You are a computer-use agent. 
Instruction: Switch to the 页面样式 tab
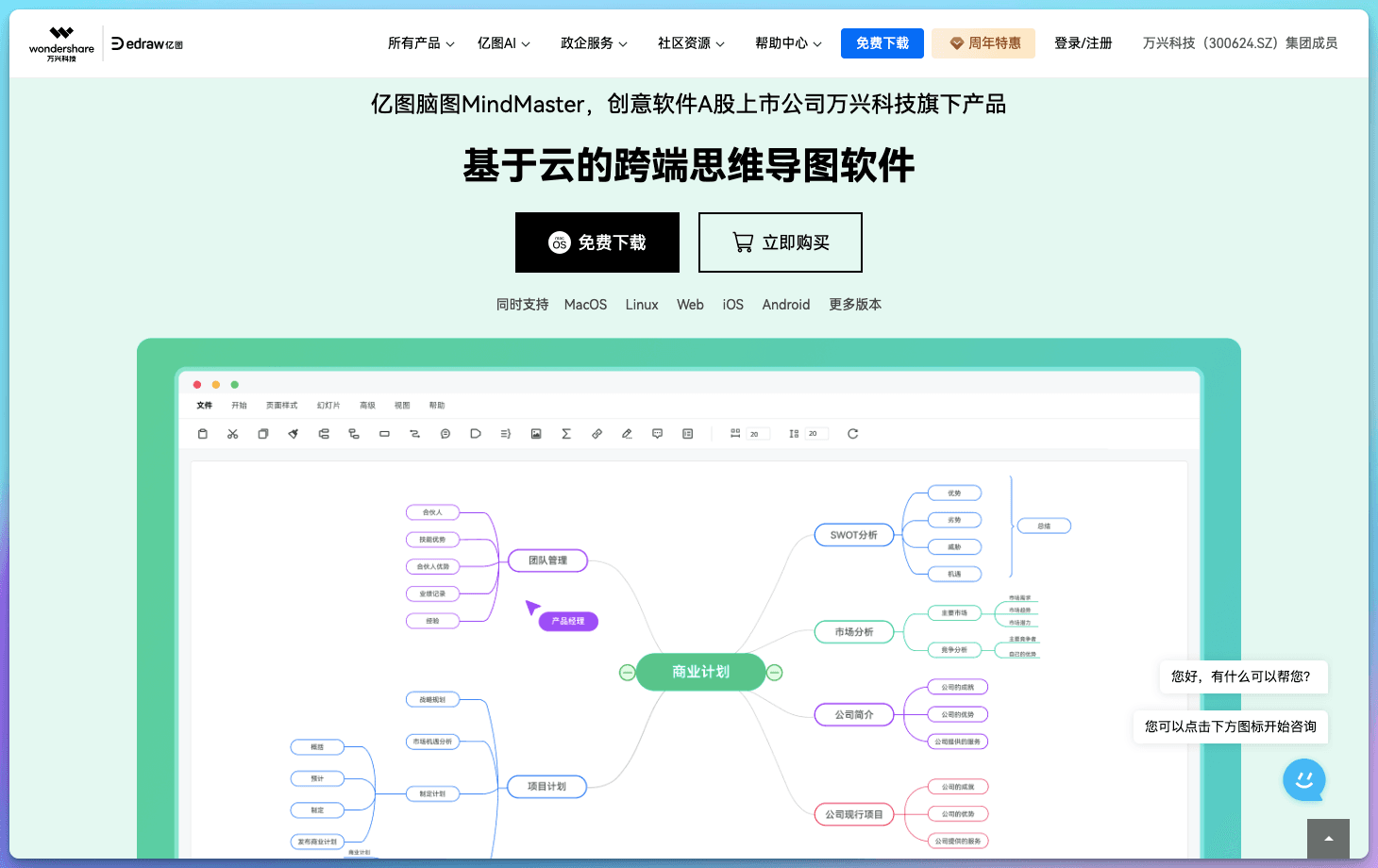tap(281, 406)
